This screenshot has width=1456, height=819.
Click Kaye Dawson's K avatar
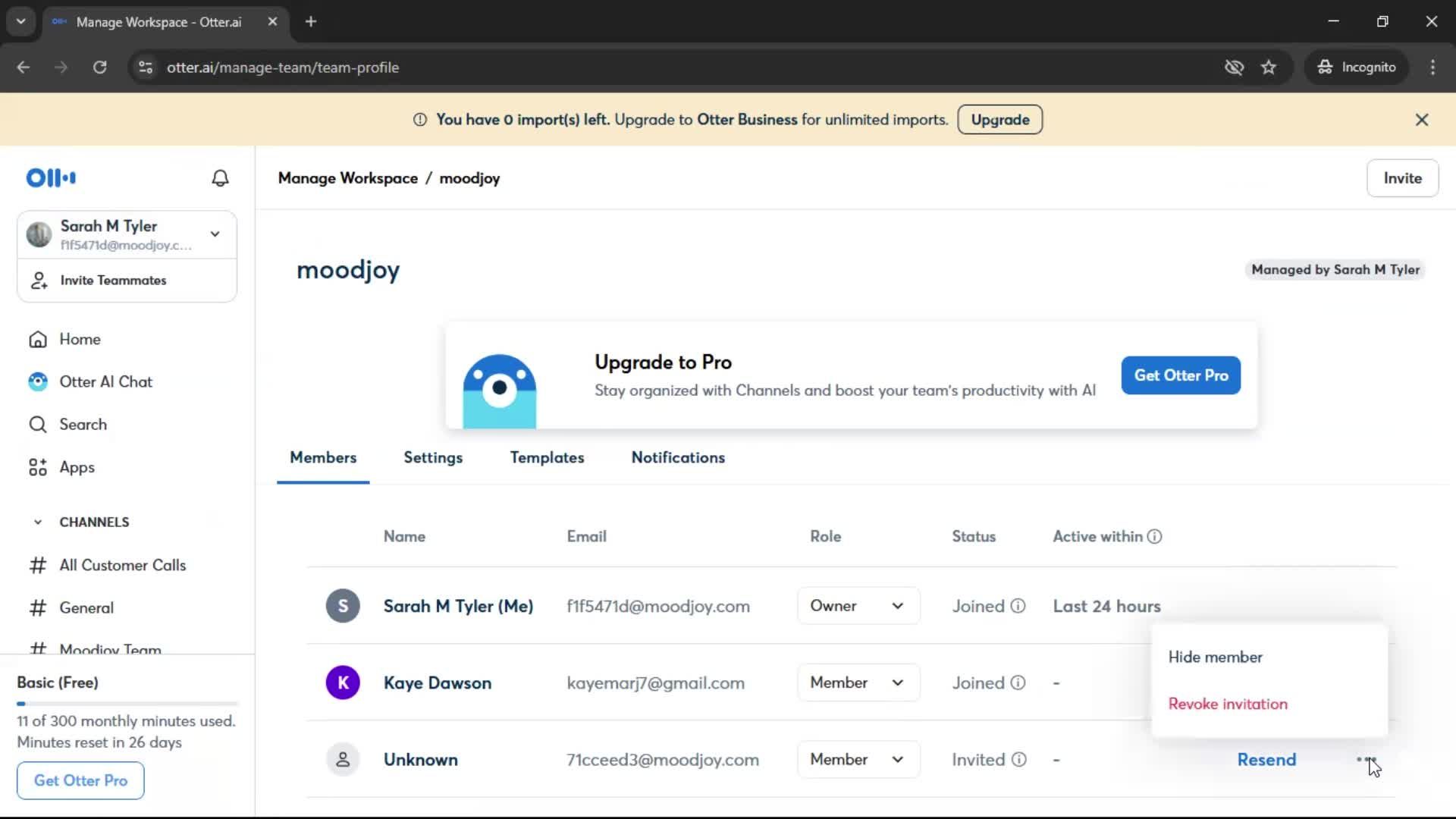click(343, 682)
